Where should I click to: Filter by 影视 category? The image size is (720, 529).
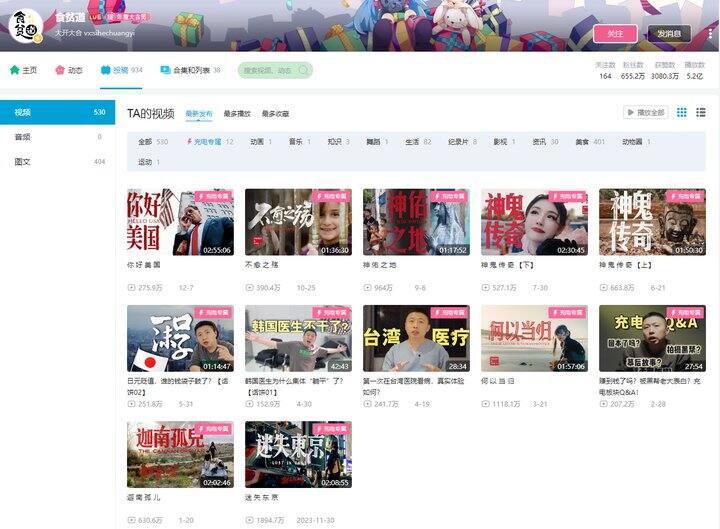point(504,142)
